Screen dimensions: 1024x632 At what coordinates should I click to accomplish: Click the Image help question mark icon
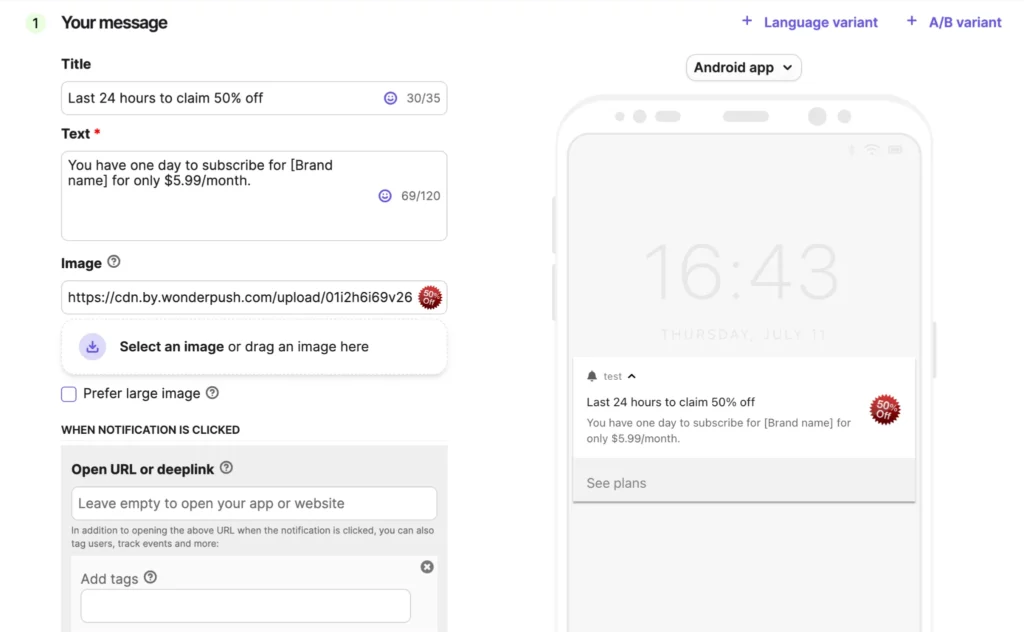coord(113,262)
